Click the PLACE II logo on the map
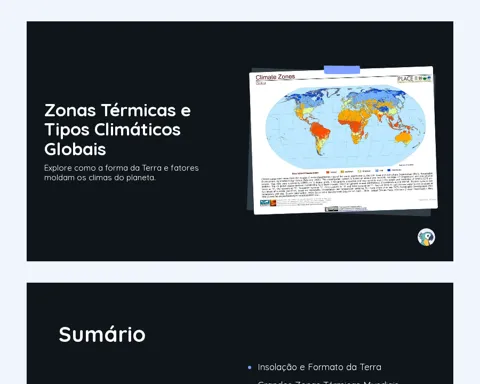 pyautogui.click(x=414, y=79)
